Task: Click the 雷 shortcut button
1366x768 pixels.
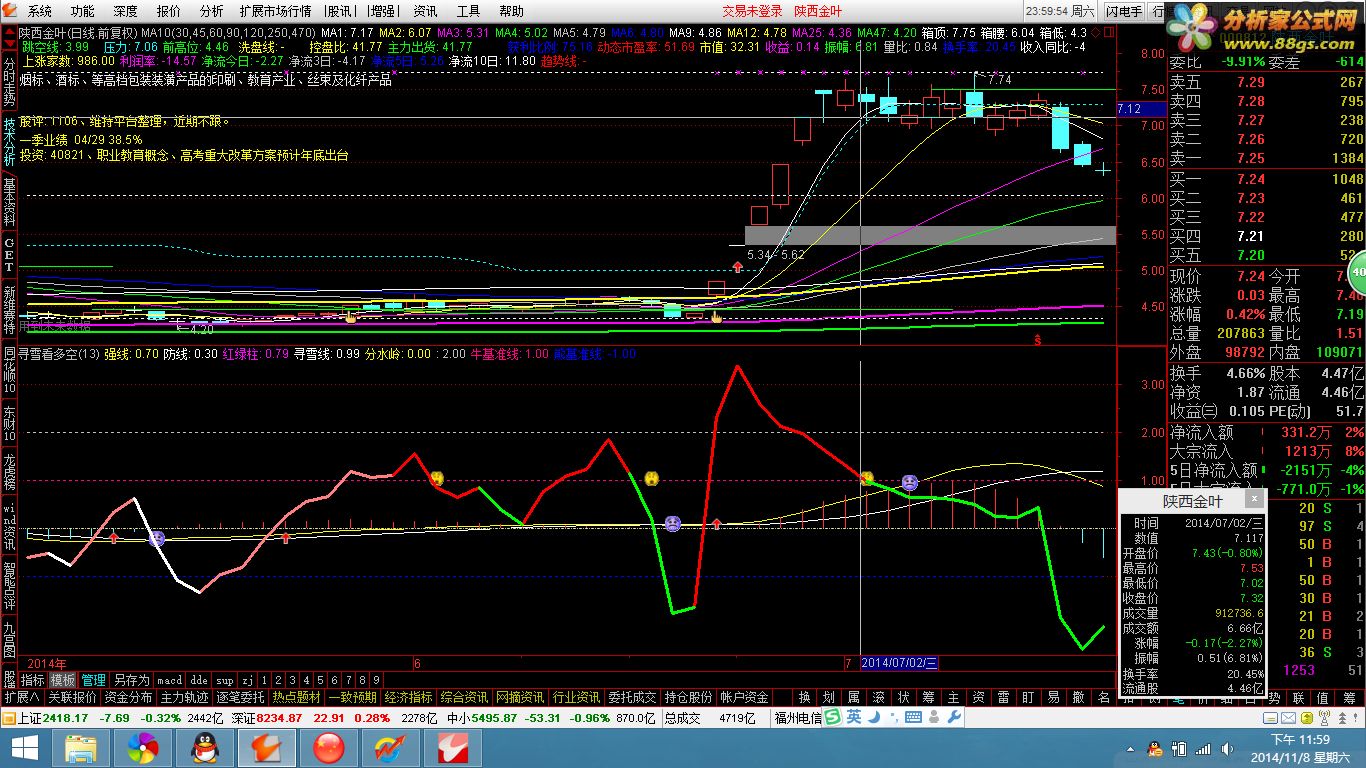Action: pyautogui.click(x=1003, y=697)
